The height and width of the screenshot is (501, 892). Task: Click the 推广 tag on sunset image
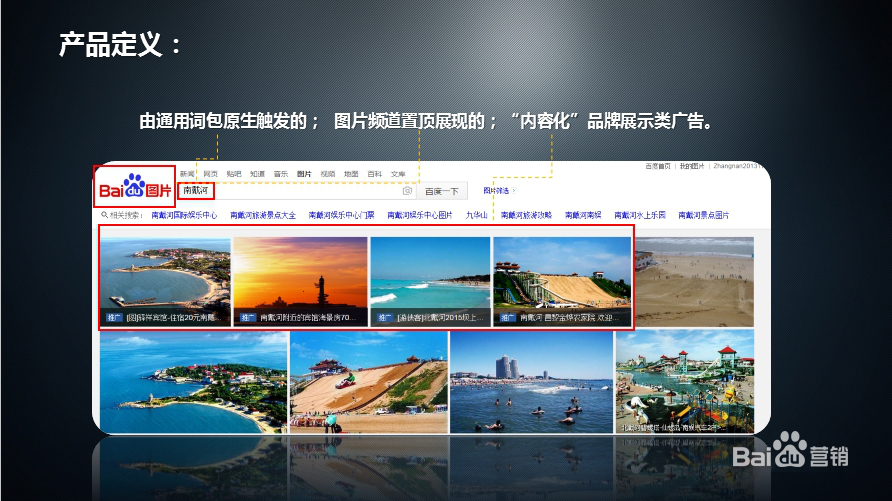(x=247, y=318)
